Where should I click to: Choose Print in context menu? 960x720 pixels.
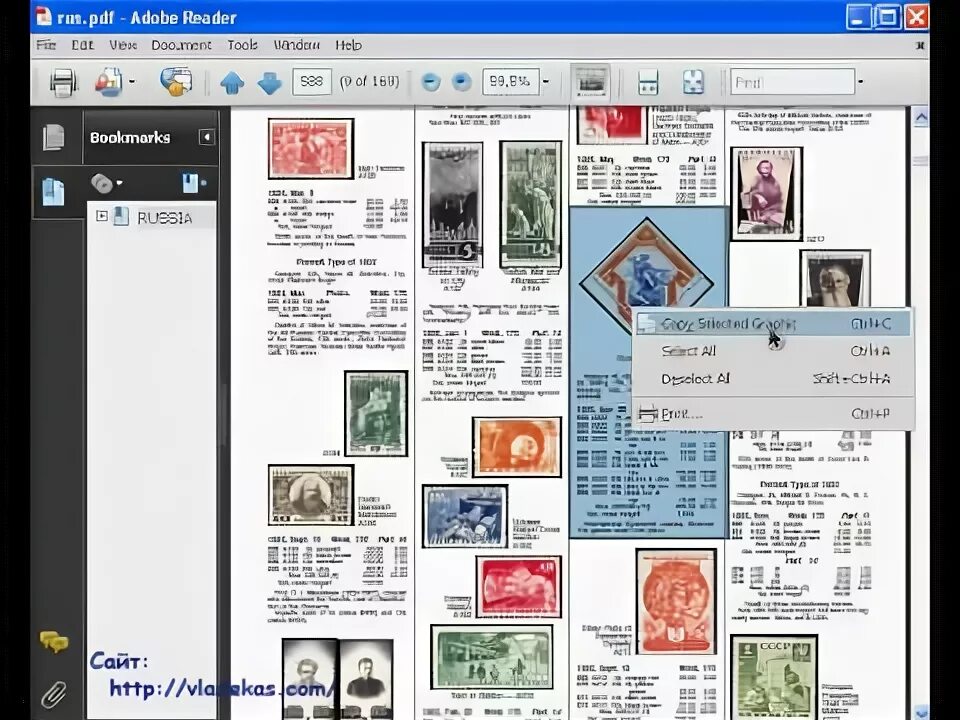(x=772, y=414)
